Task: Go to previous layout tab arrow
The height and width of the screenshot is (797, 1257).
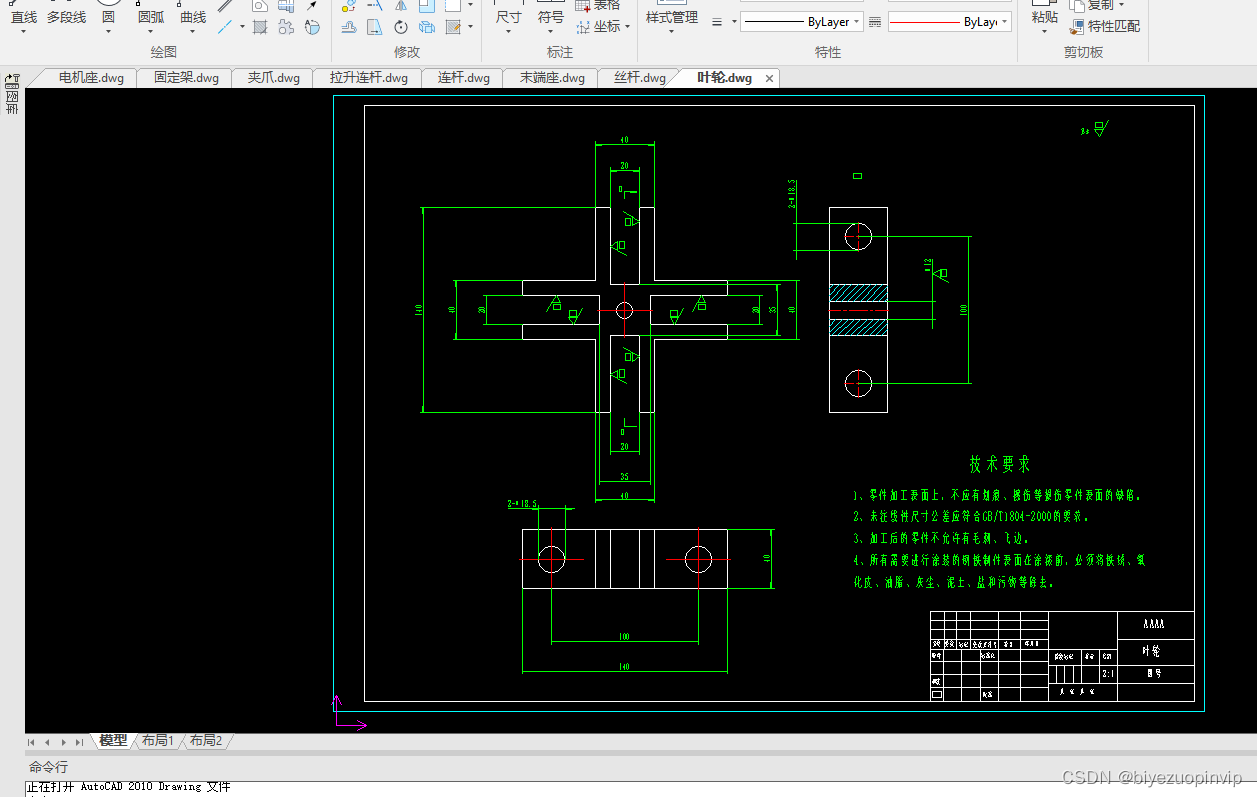Action: 47,742
